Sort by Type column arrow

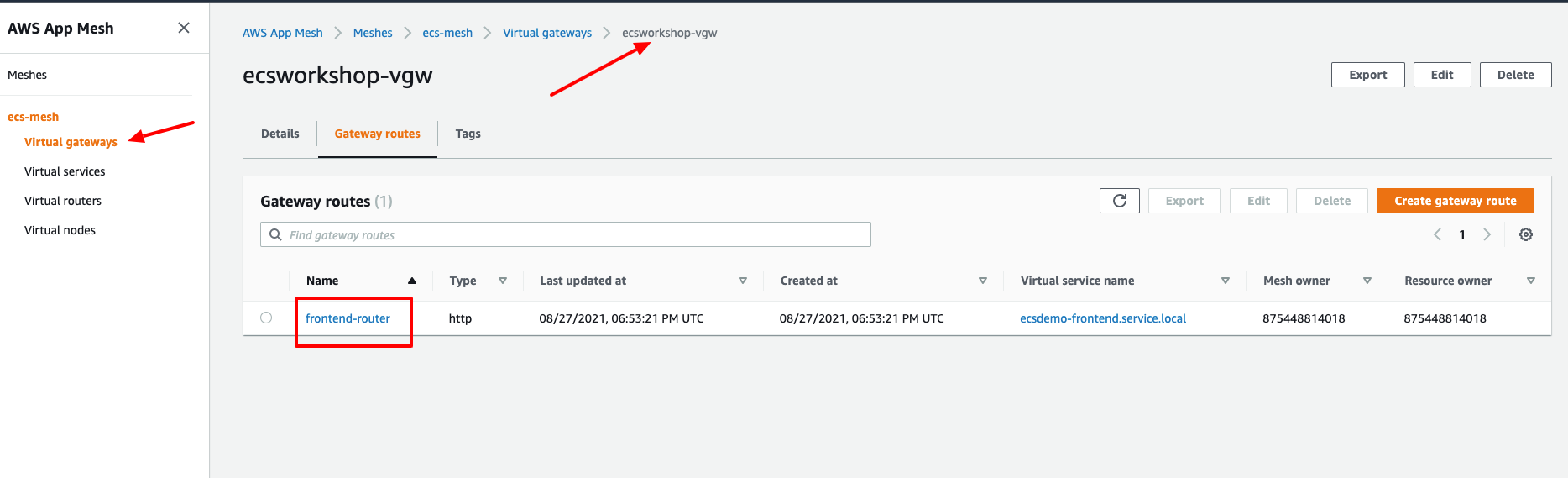(503, 281)
